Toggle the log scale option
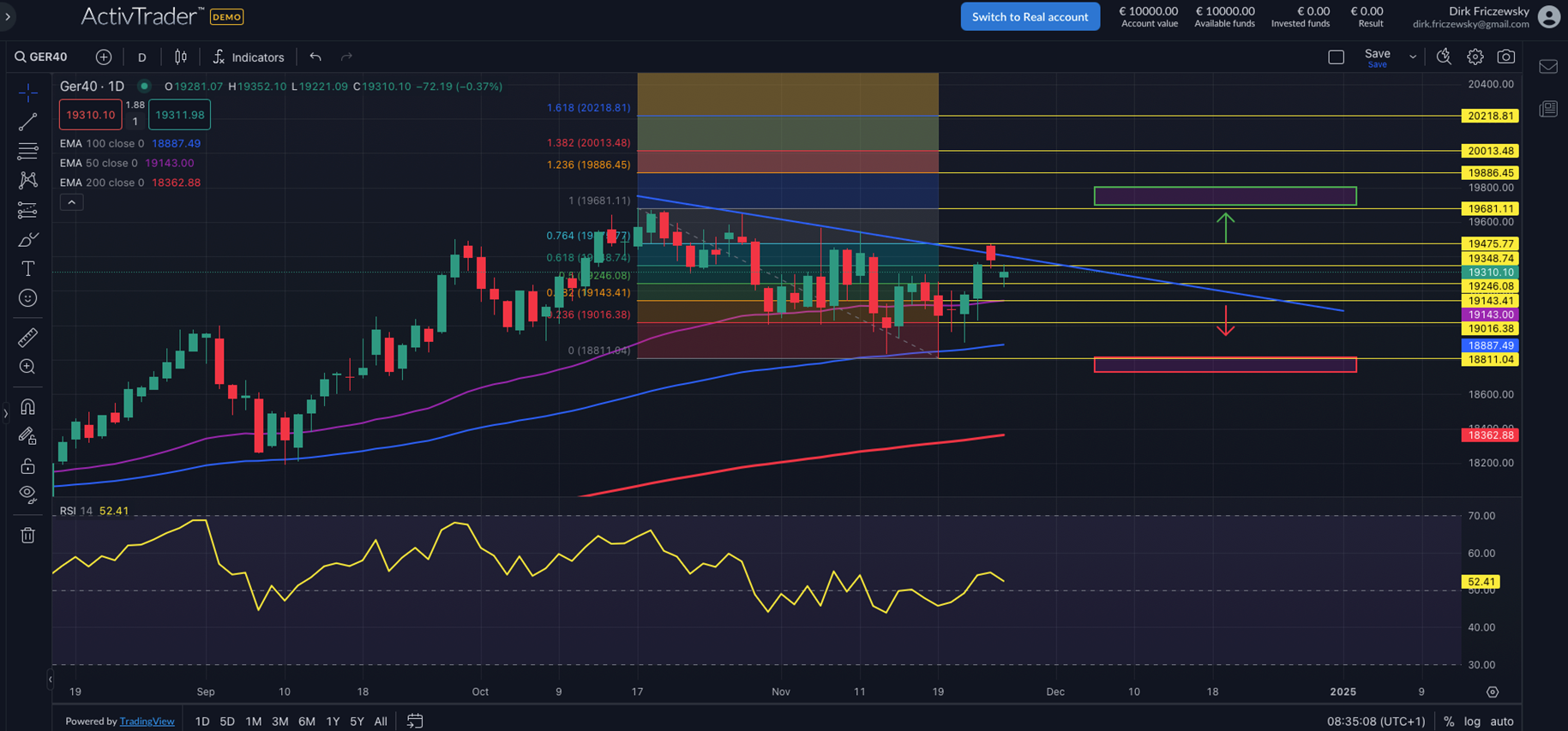 point(1471,721)
